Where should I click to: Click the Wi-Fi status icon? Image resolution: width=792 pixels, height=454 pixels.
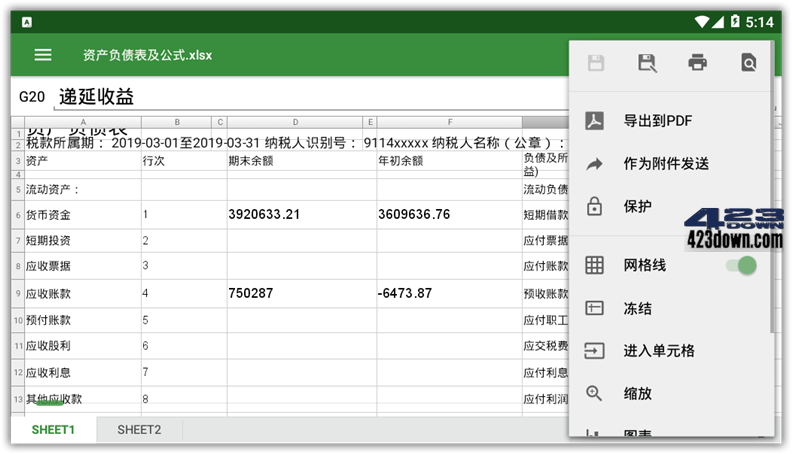[701, 22]
